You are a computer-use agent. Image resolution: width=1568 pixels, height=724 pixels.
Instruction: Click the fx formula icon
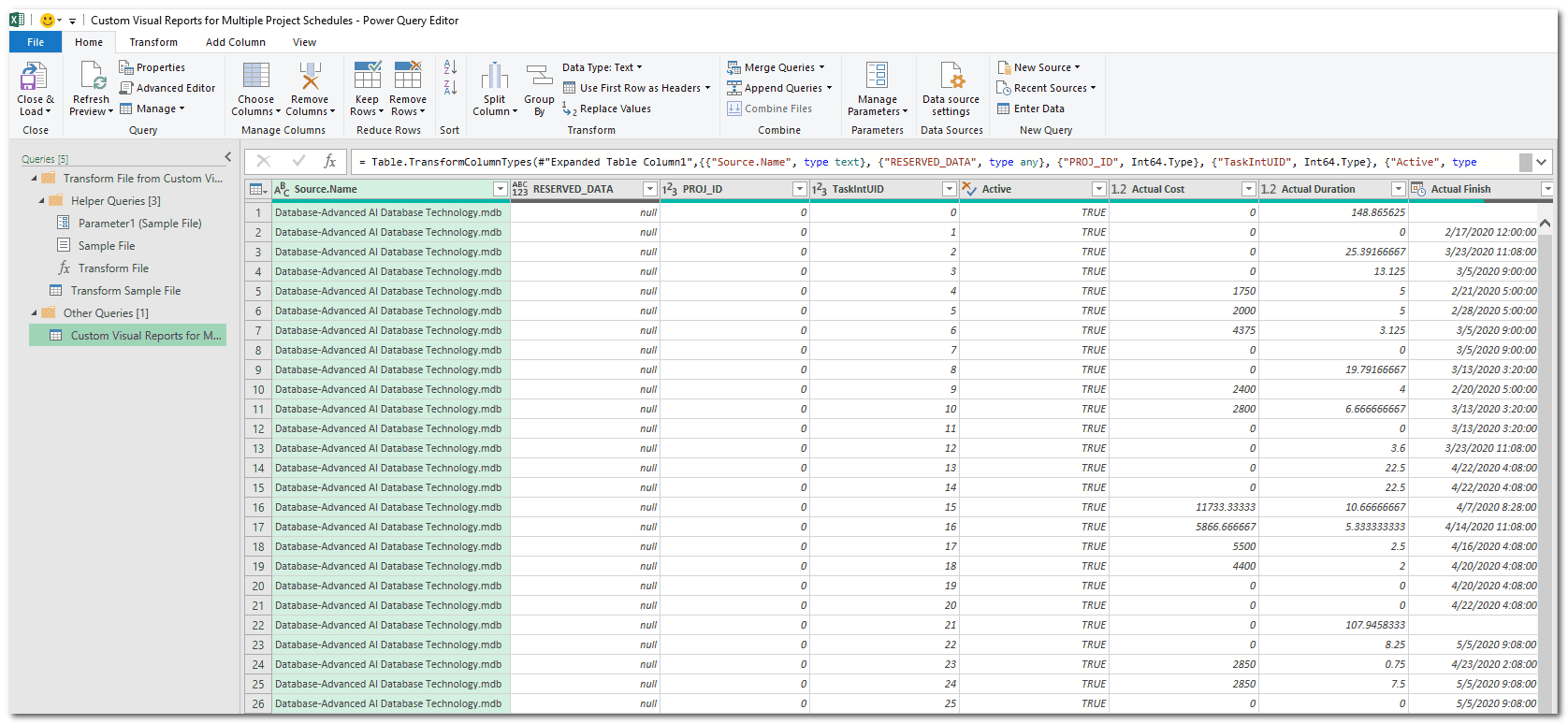tap(329, 162)
